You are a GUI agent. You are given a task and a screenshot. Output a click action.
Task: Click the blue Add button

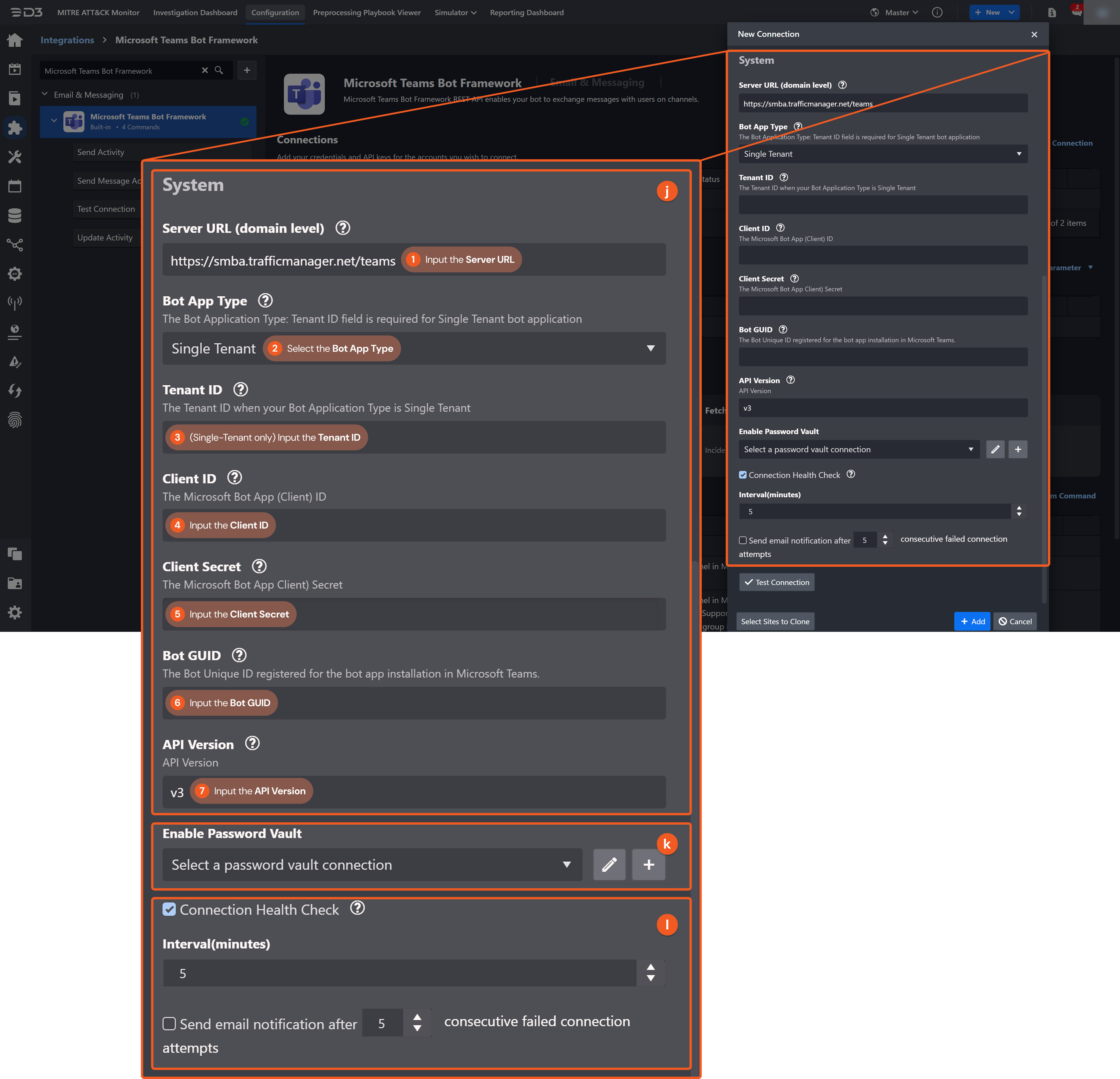pos(972,621)
